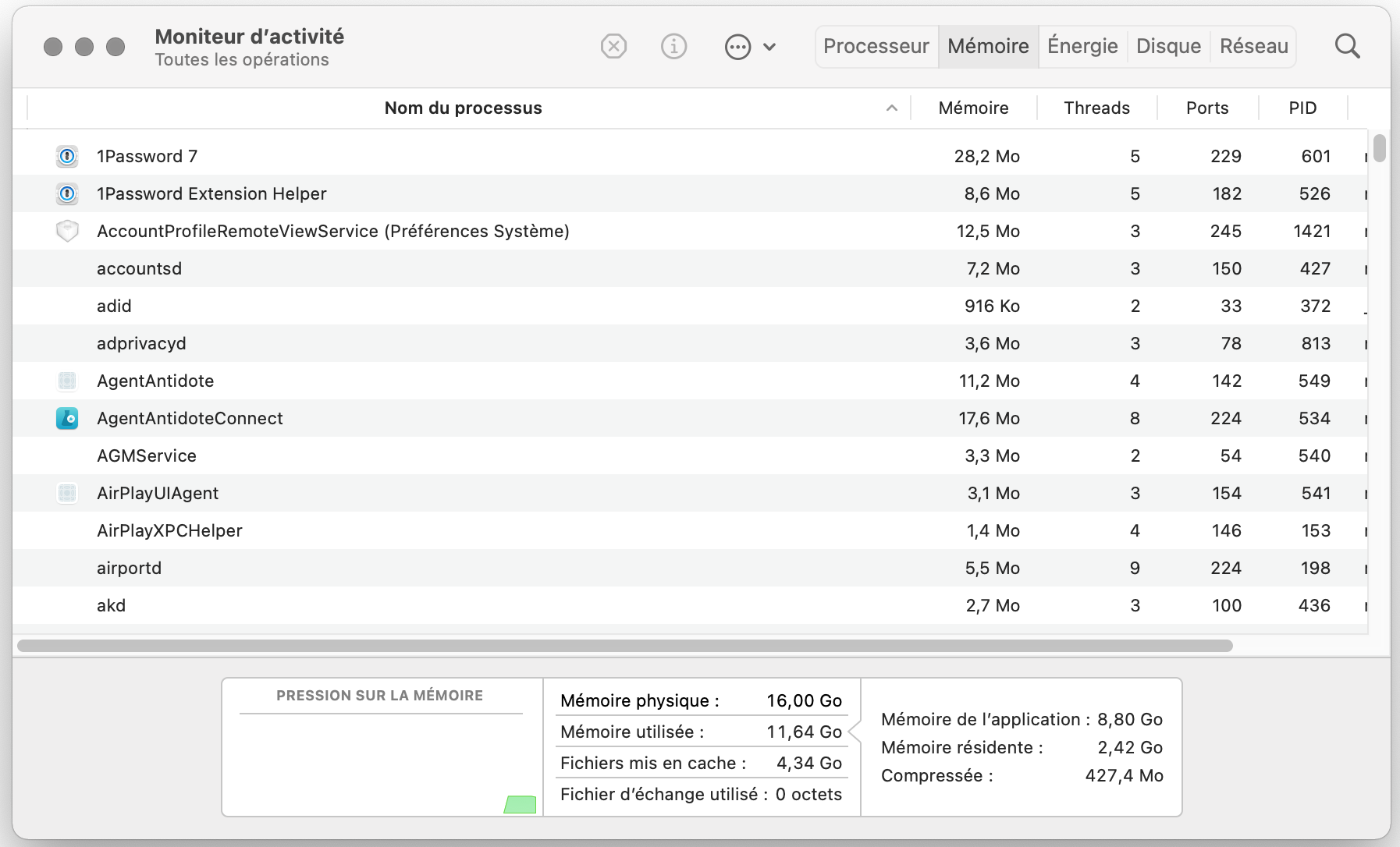Screen dimensions: 1400x847
Task: Select the AgentAntidote process name
Action: (x=155, y=381)
